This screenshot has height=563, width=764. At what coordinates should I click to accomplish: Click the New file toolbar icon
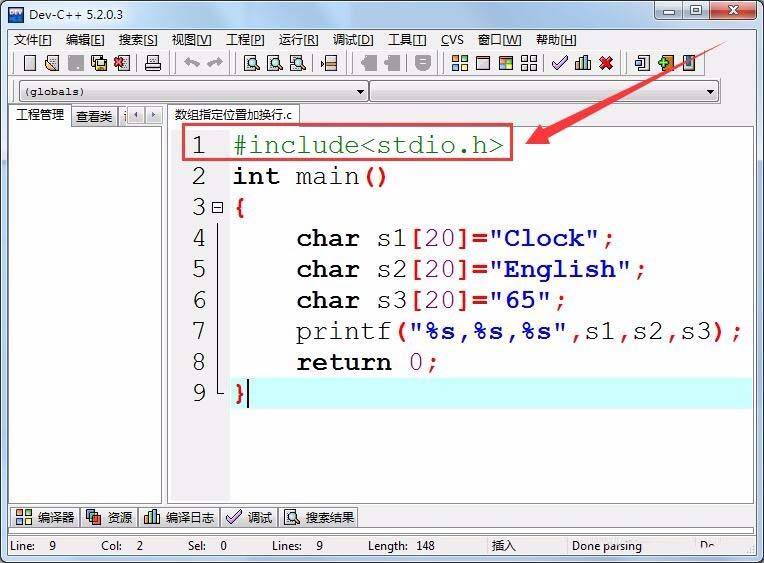click(x=30, y=63)
